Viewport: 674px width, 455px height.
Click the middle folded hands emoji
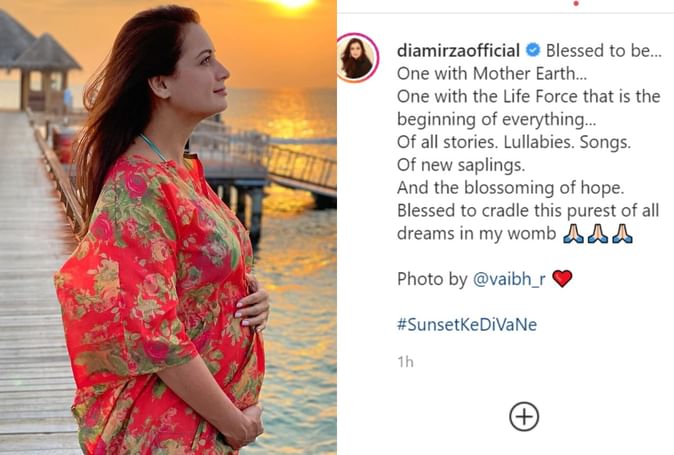tap(598, 234)
